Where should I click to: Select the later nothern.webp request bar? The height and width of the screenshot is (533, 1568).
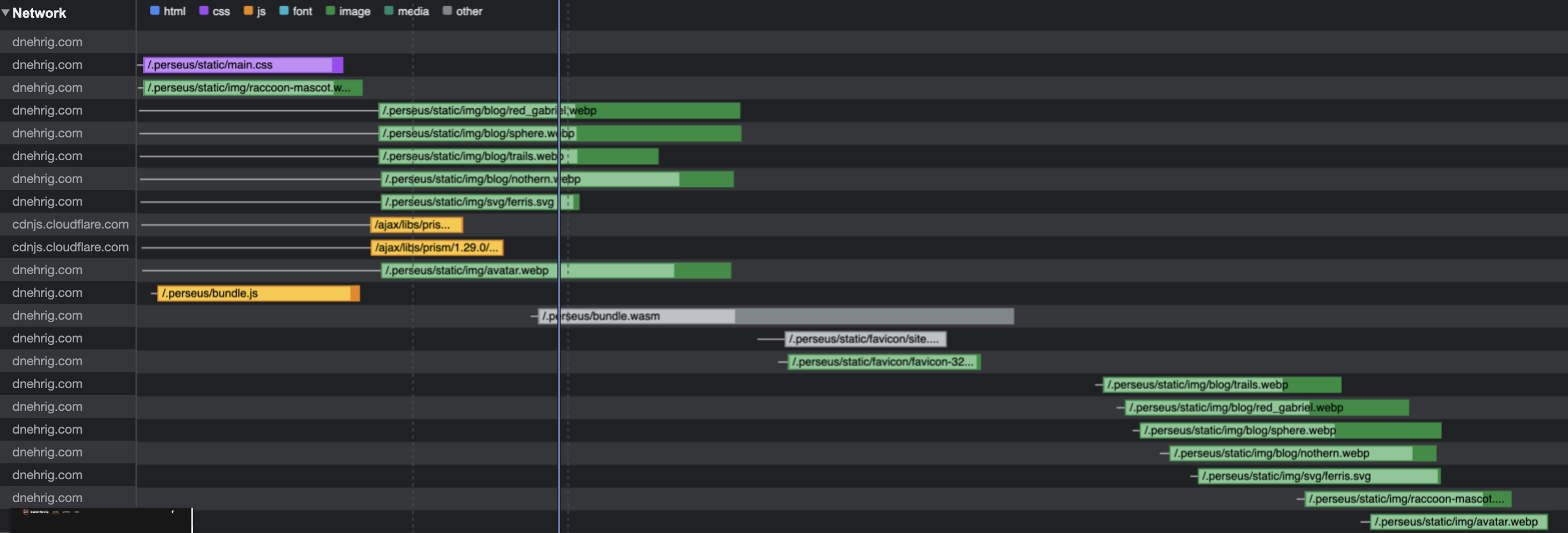1303,453
